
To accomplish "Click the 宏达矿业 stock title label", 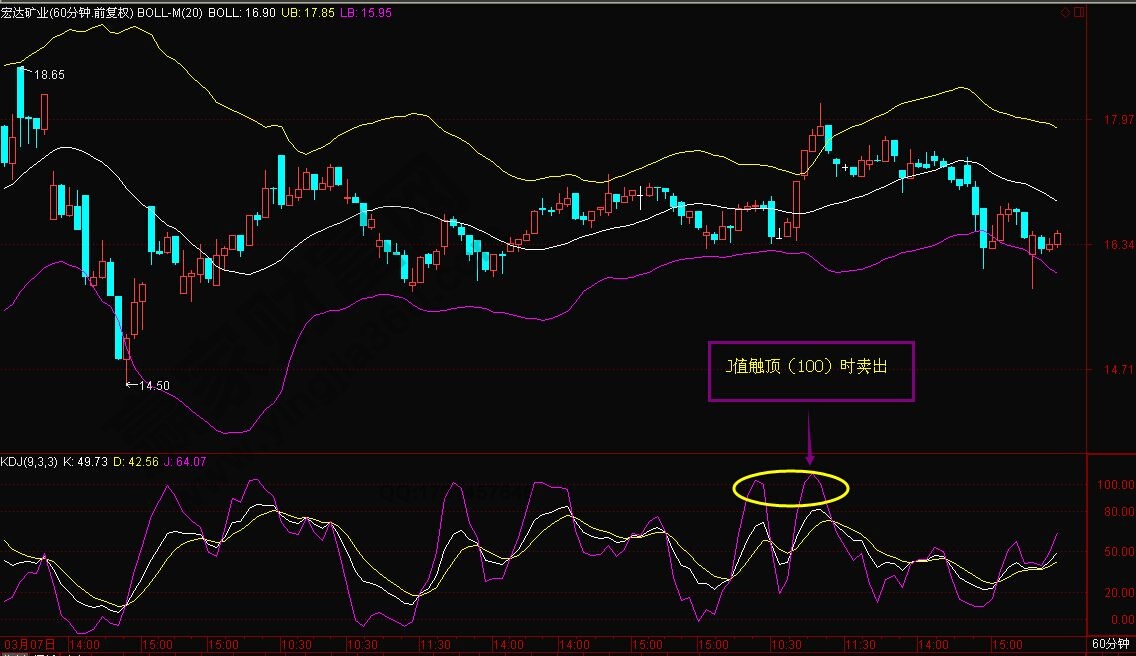I will pos(23,11).
